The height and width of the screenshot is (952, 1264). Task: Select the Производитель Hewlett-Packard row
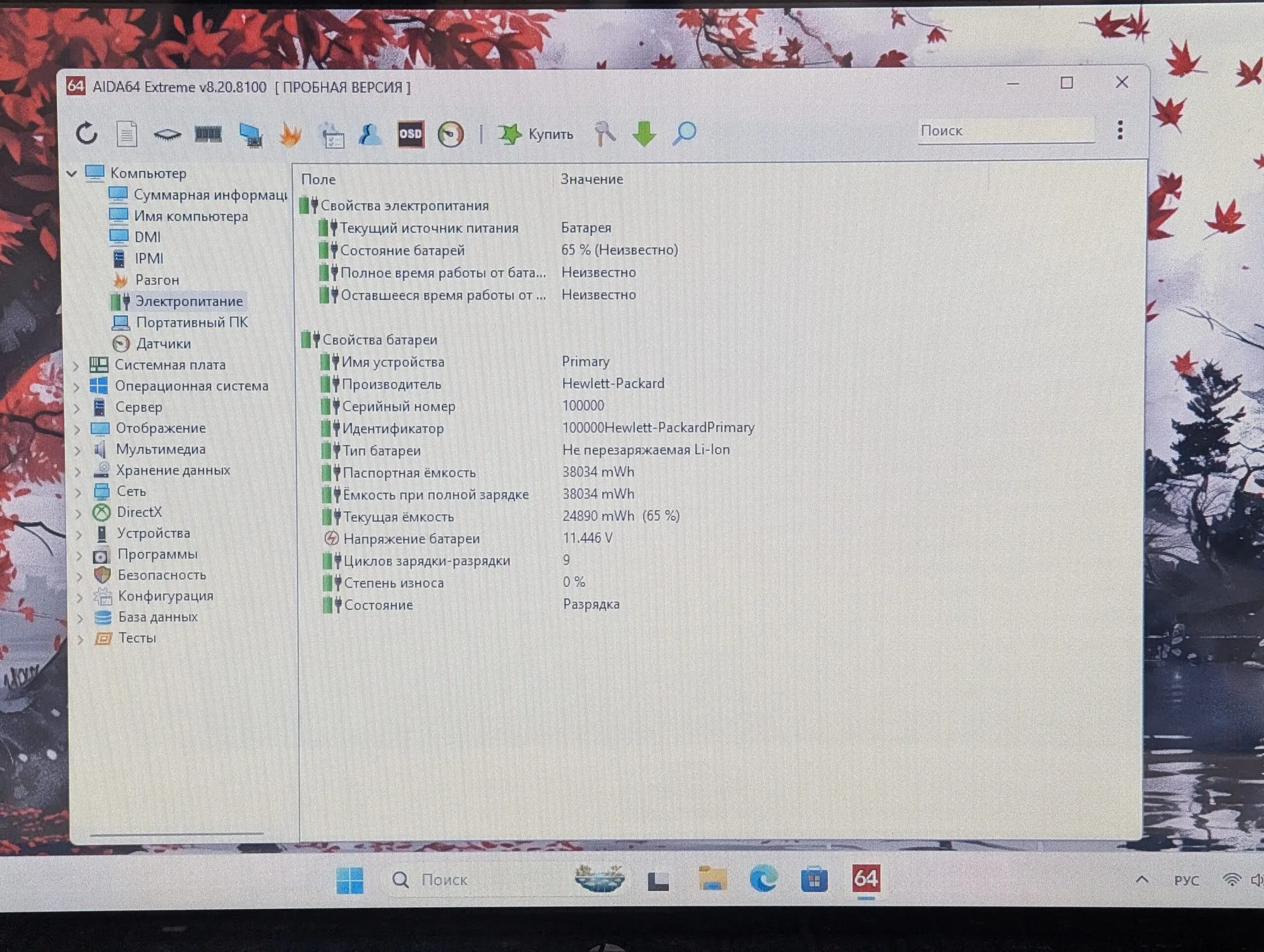(x=492, y=384)
